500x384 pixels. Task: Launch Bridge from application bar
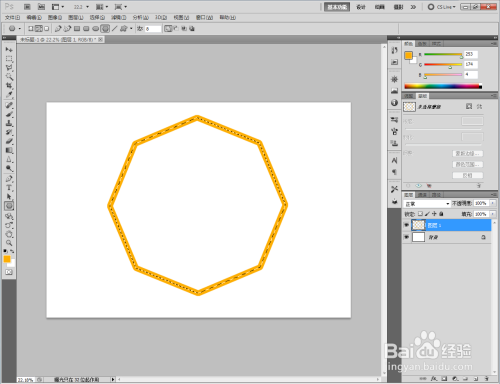27,7
